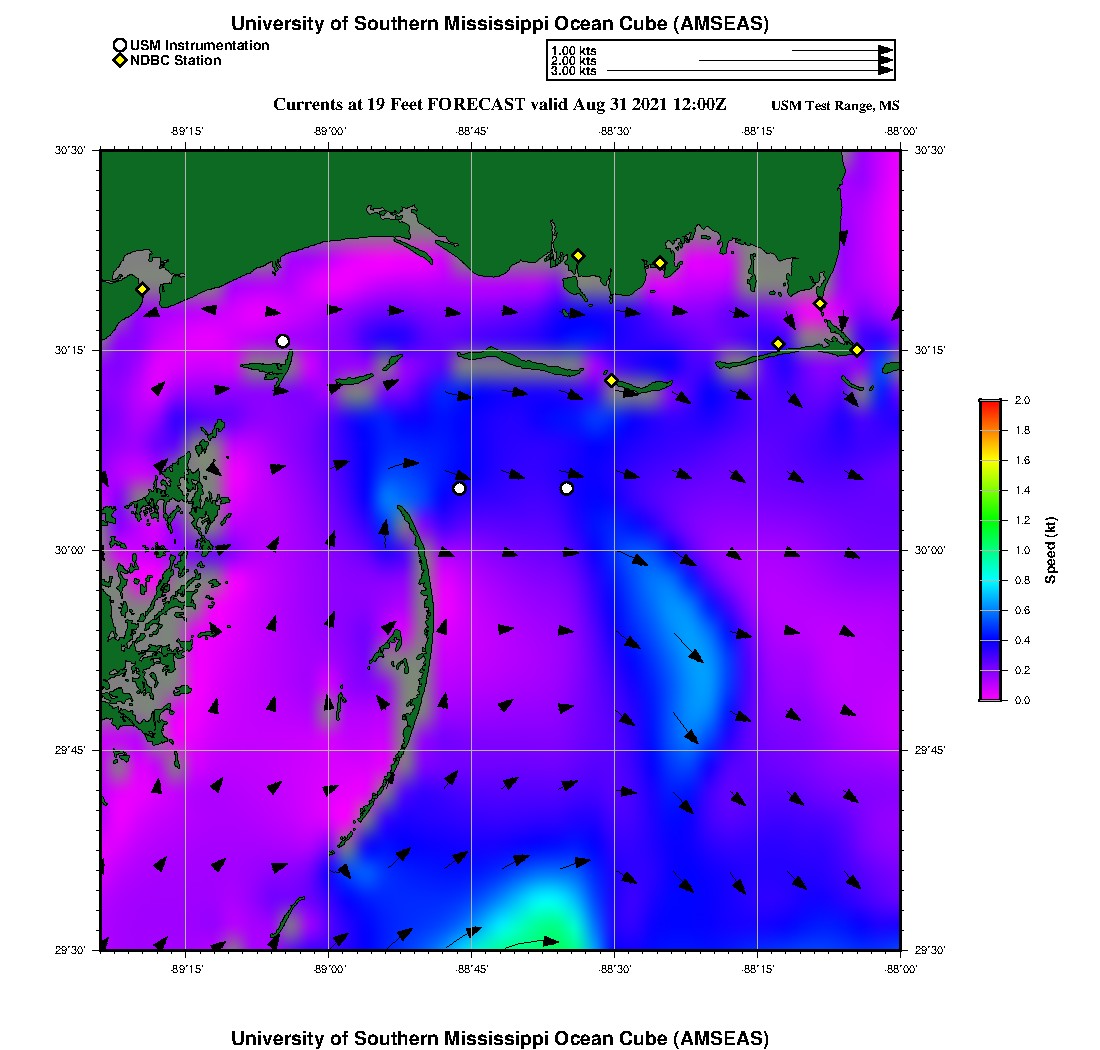Click the bottom axis label -88°15'
Viewport: 1100px width, 1050px height.
(x=758, y=969)
